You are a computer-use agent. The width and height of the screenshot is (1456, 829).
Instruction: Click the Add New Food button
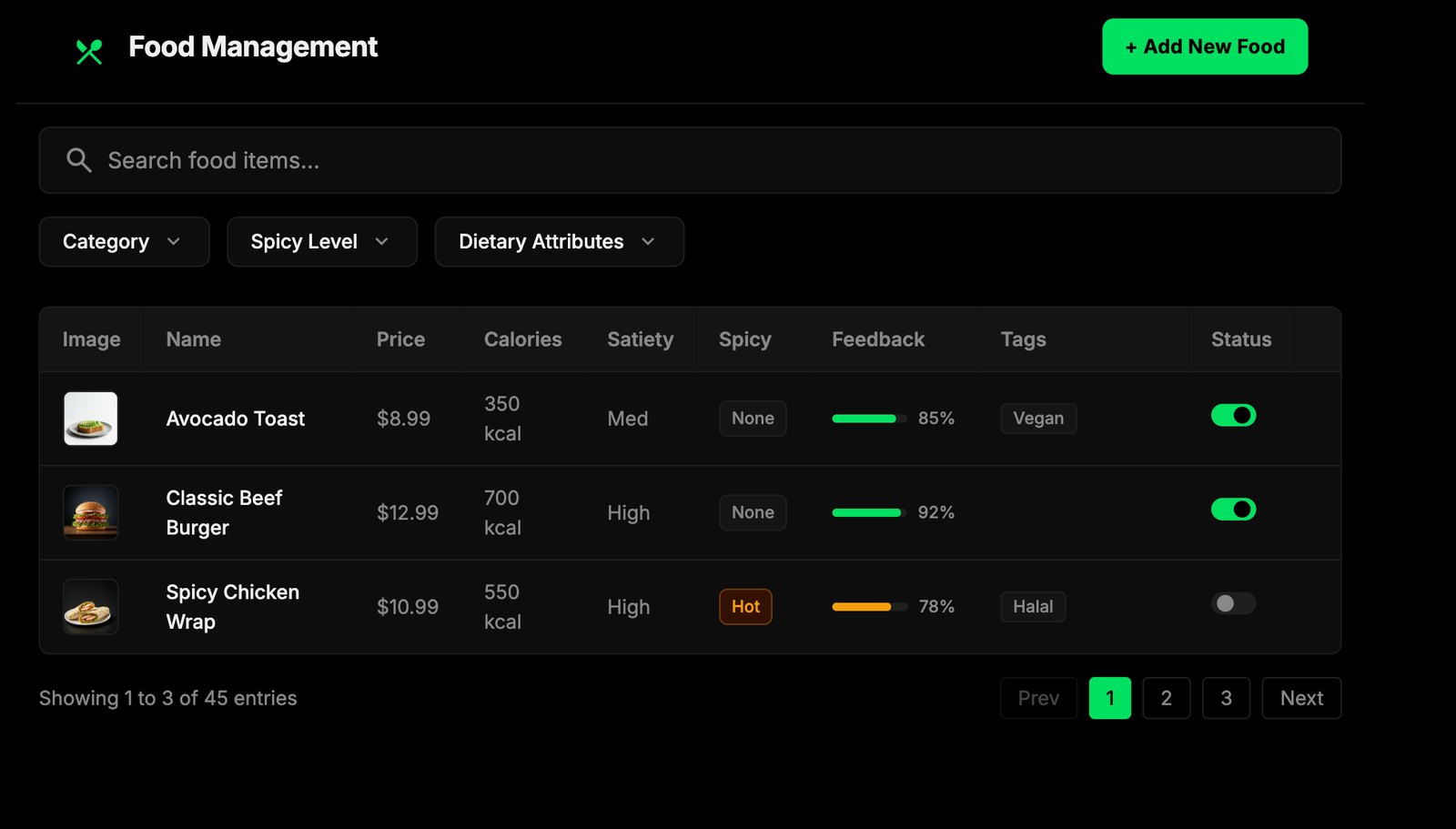pos(1205,46)
